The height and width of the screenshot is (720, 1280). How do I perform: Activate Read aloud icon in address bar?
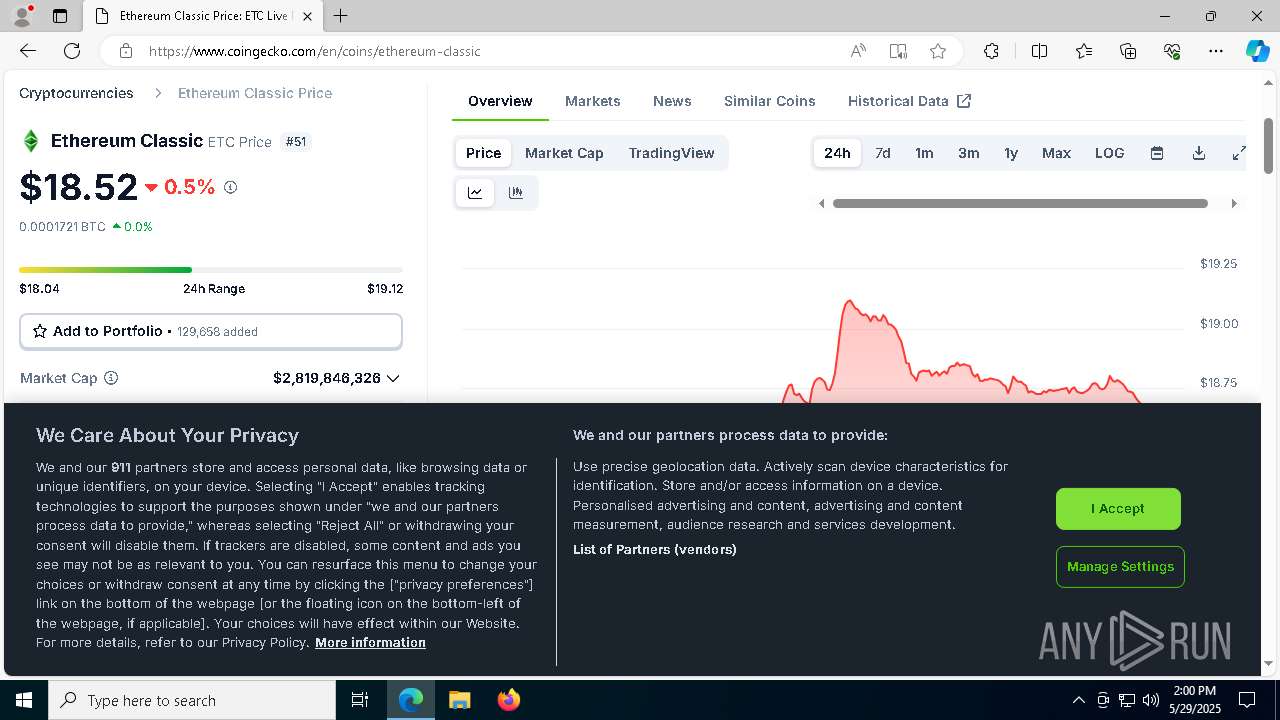click(858, 51)
